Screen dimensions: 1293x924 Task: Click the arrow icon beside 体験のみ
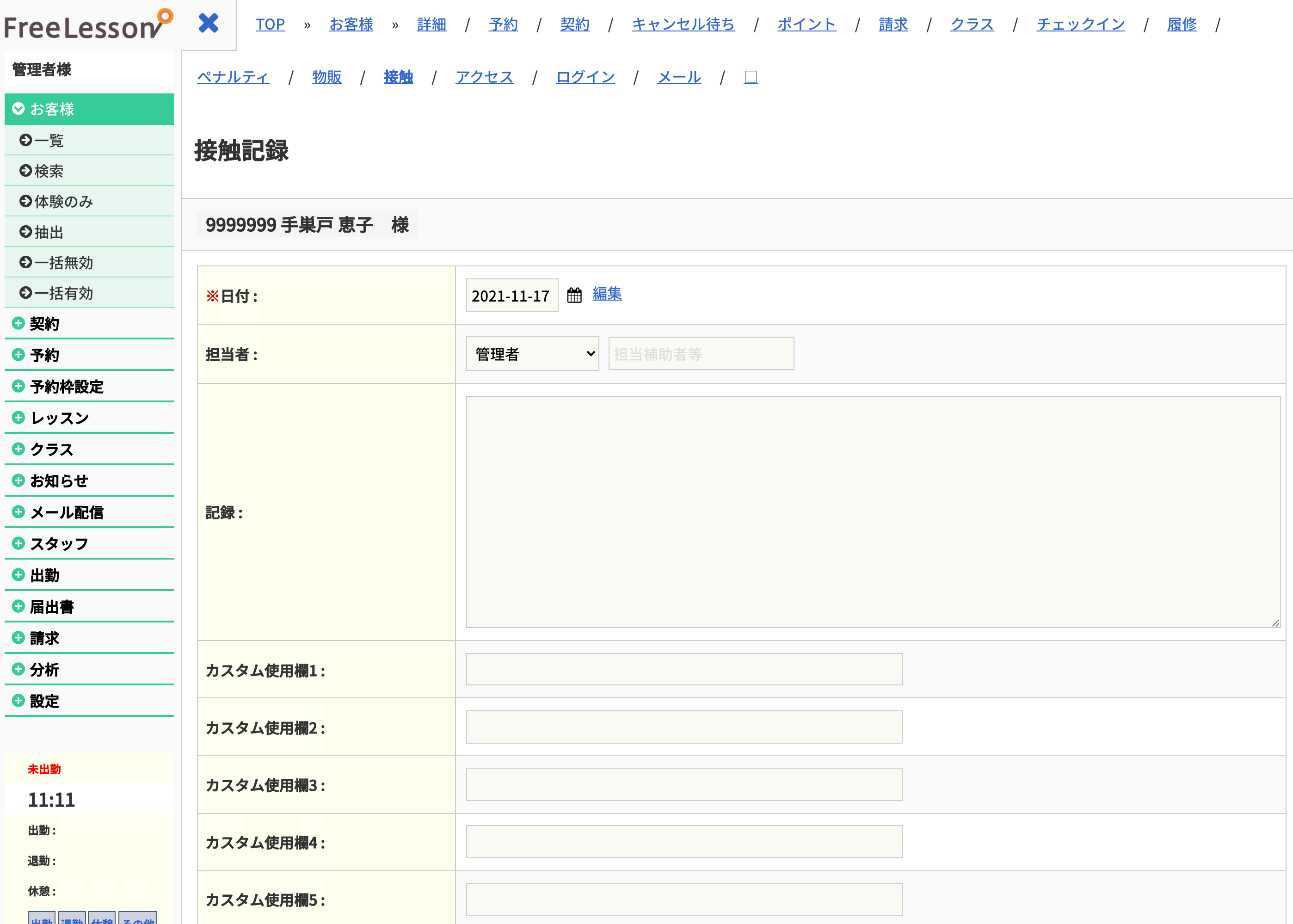[x=25, y=201]
